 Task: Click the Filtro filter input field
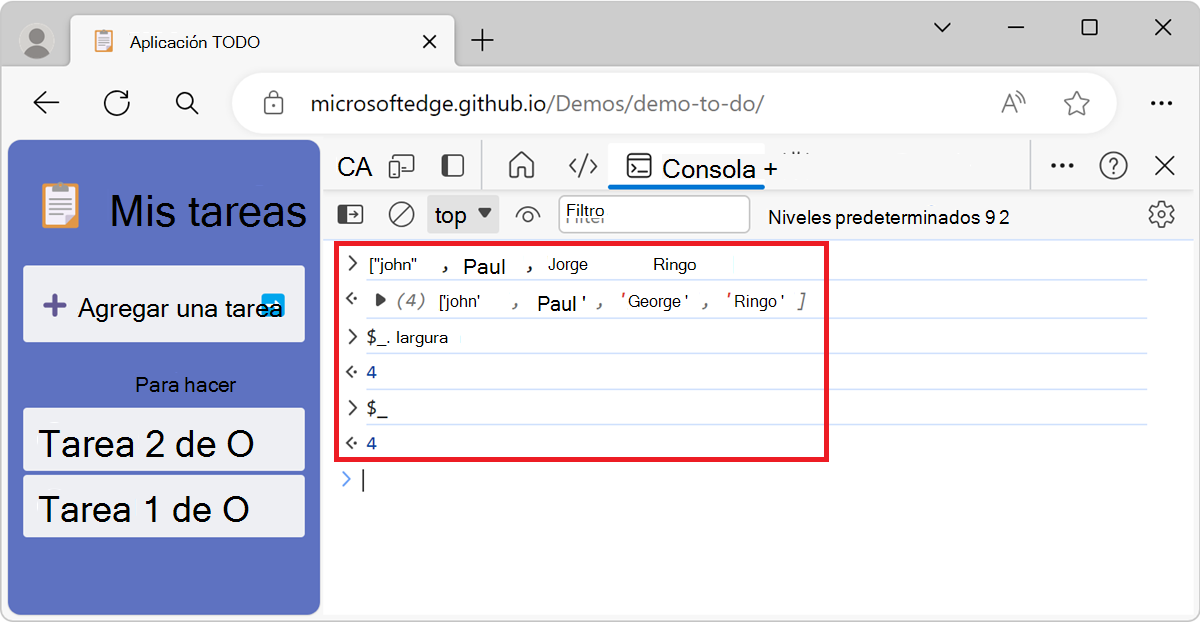click(x=654, y=214)
